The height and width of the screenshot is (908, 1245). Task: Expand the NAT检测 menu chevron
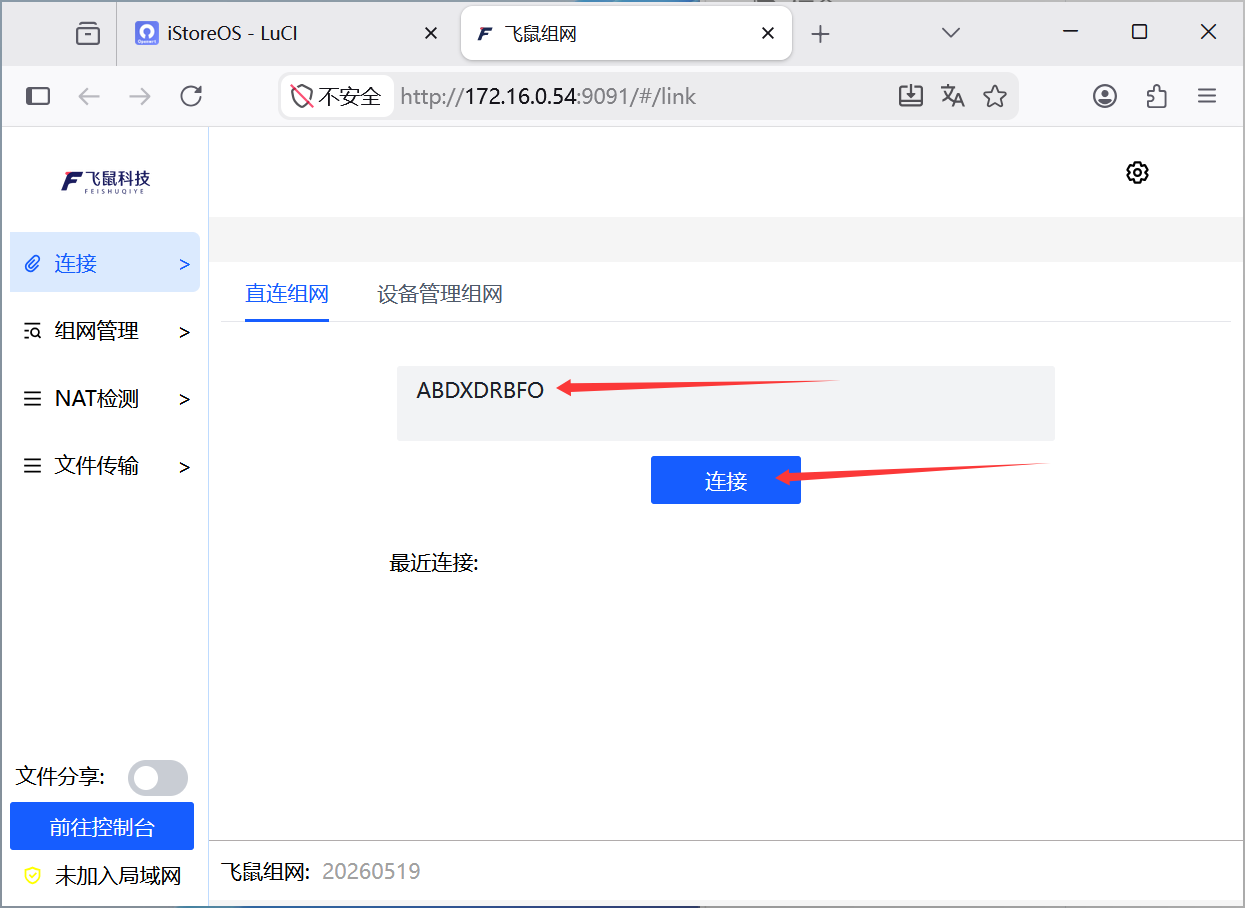[x=184, y=400]
